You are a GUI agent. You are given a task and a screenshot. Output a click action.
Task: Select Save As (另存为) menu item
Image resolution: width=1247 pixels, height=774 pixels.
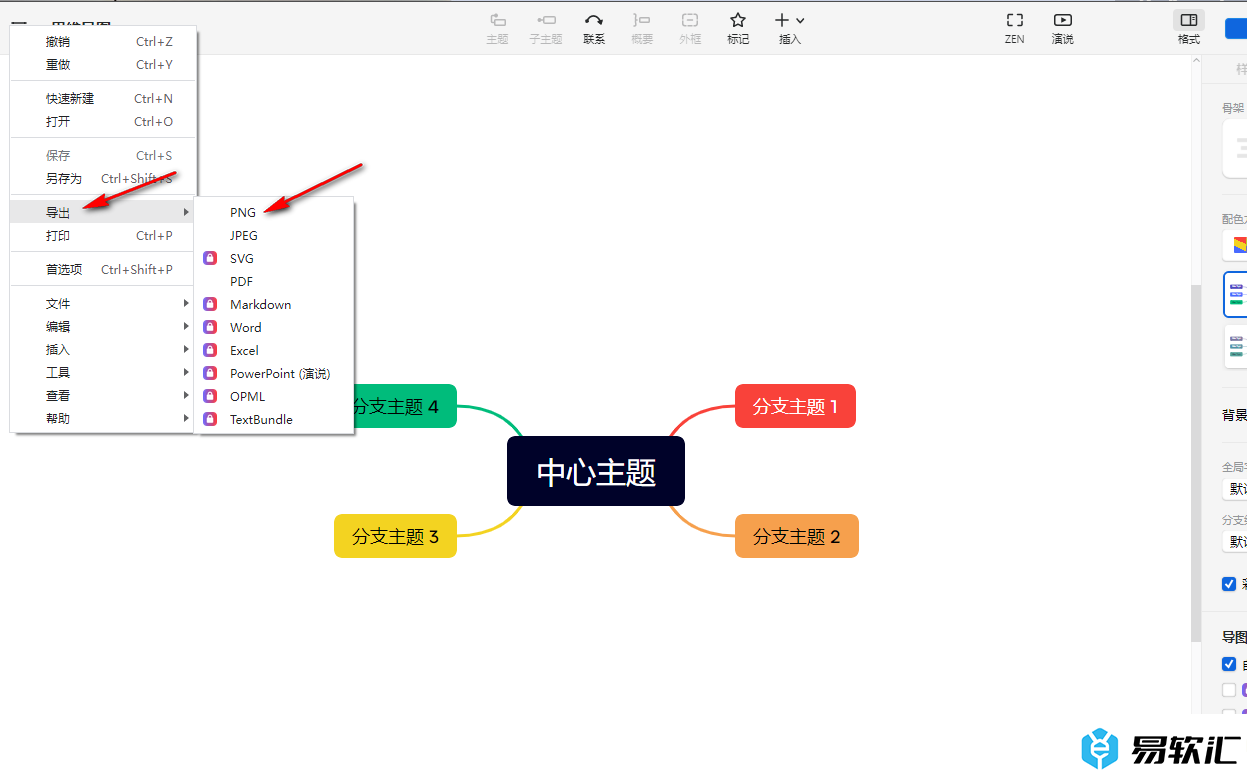click(103, 178)
